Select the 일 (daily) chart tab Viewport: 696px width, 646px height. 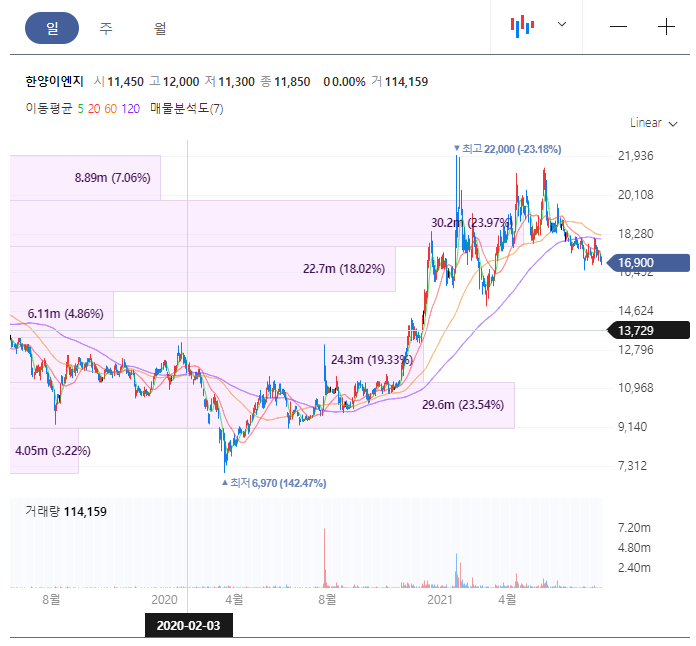[x=52, y=28]
